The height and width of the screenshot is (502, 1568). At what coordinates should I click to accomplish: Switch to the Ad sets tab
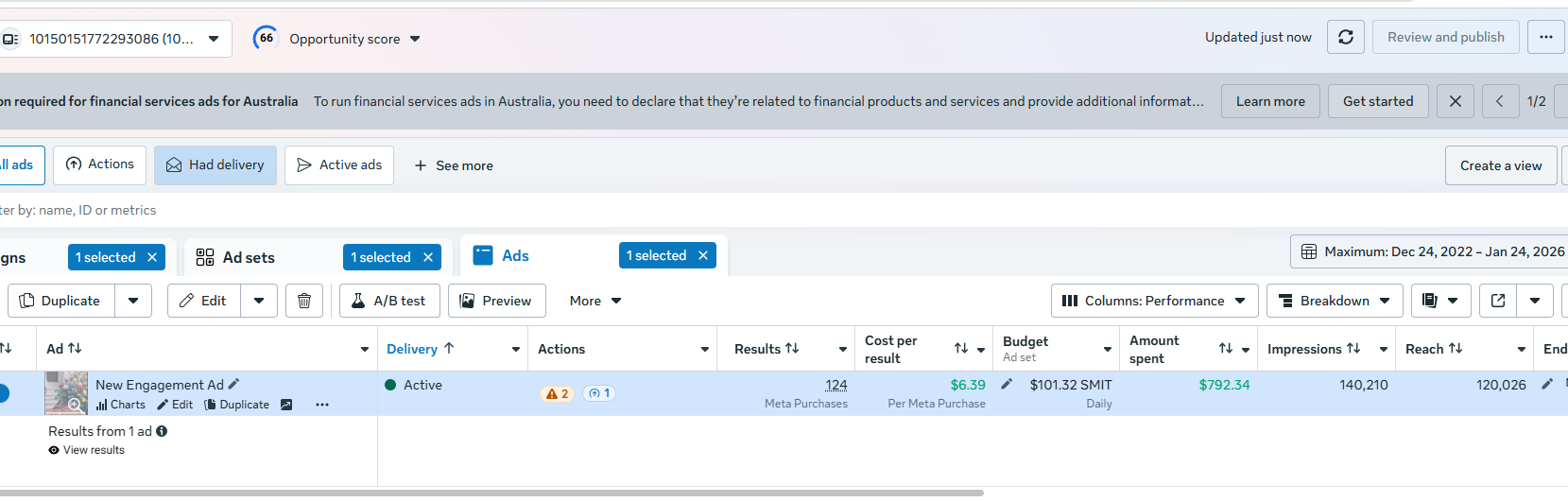coord(248,257)
